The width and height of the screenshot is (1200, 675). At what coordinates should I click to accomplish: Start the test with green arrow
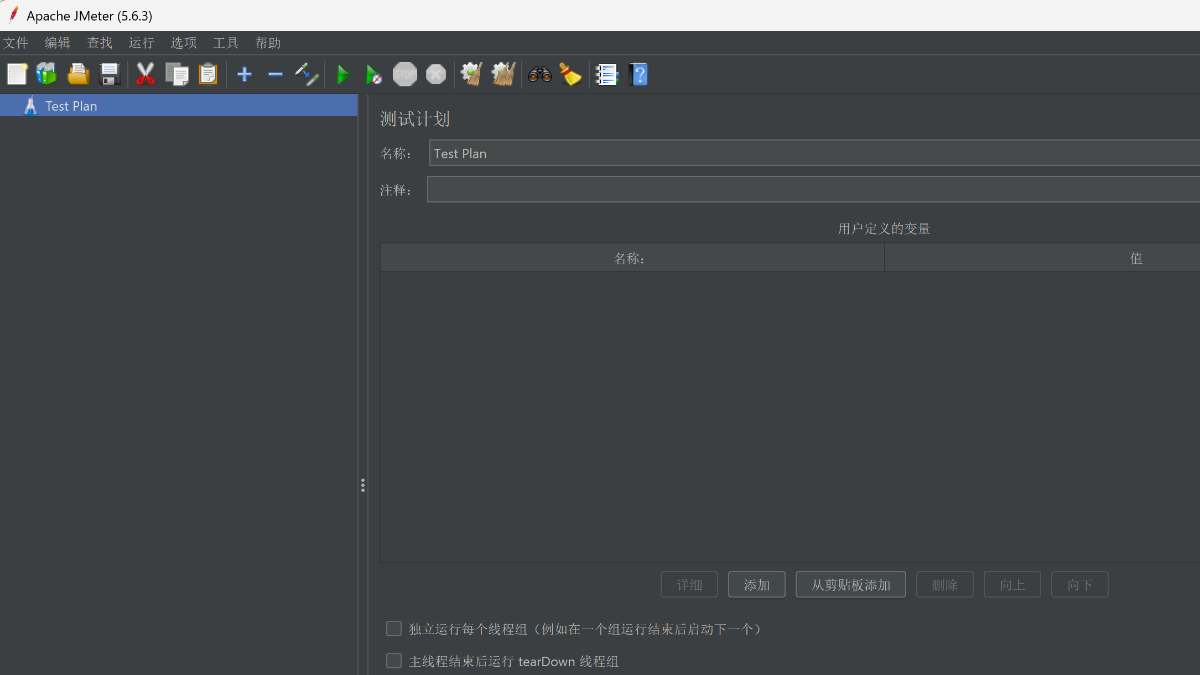pyautogui.click(x=342, y=74)
